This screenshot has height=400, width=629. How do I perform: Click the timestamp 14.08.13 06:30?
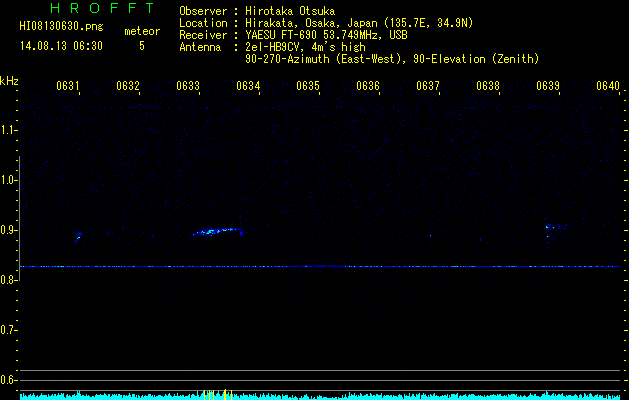click(61, 46)
